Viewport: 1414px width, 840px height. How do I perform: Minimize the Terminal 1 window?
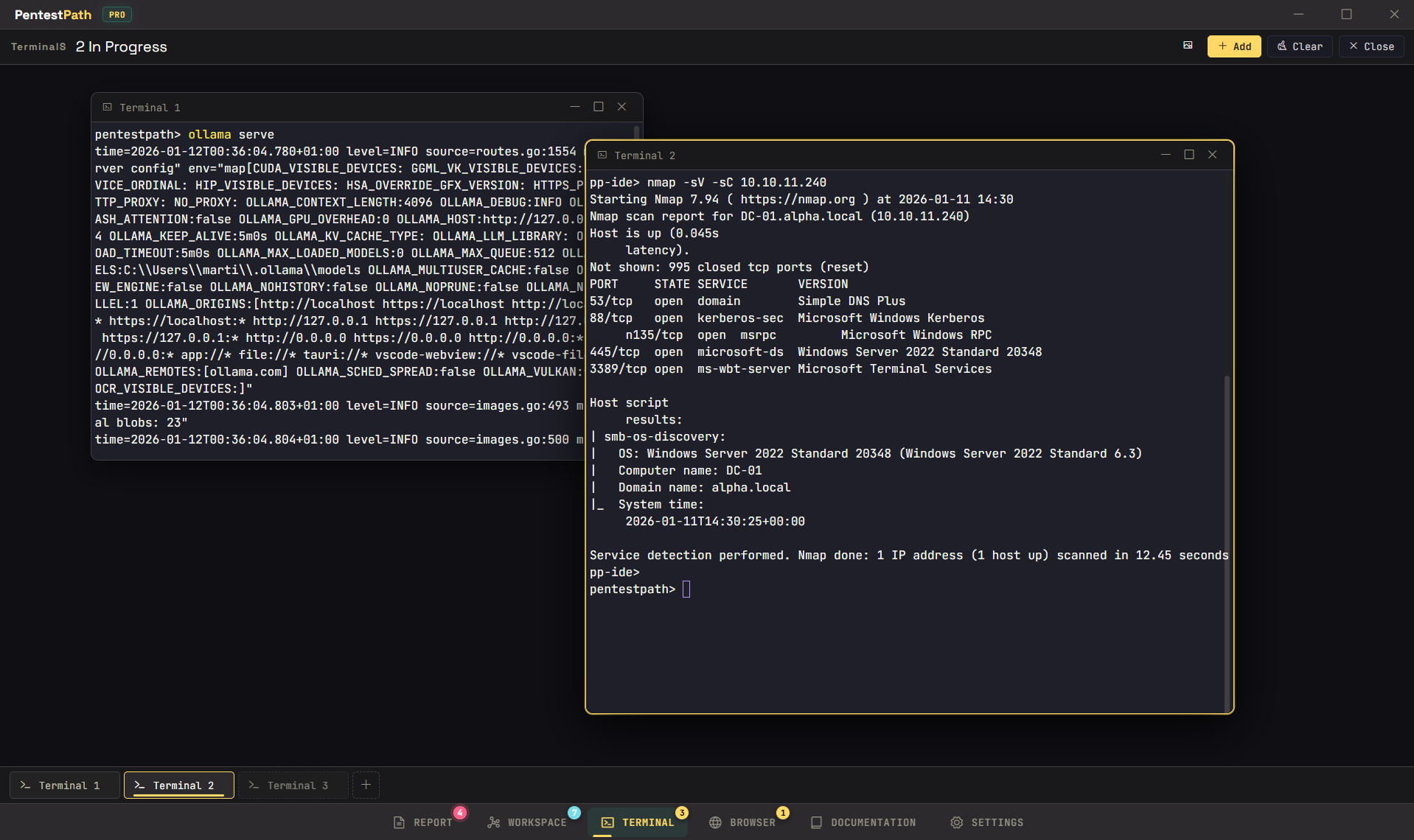coord(575,107)
